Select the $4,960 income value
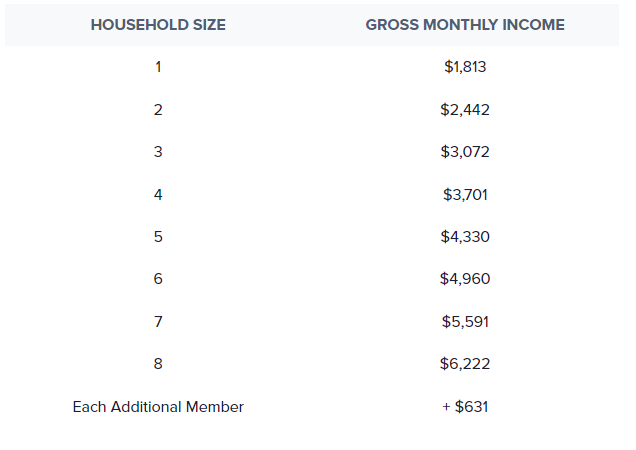The image size is (636, 450). pos(465,279)
